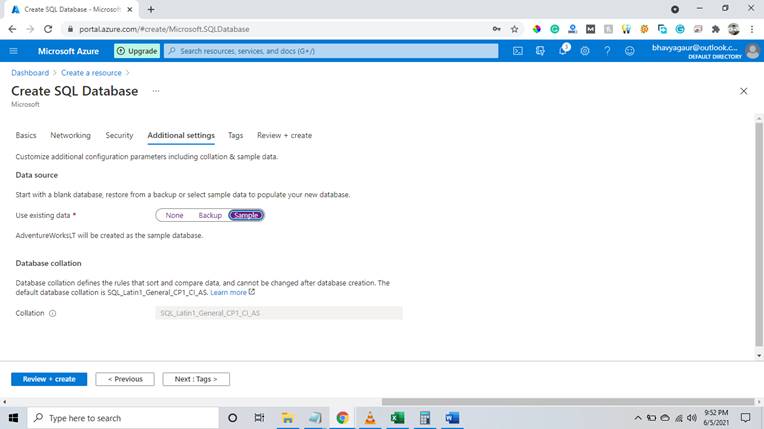Click Next : Tags button
This screenshot has width=764, height=429.
click(x=196, y=379)
